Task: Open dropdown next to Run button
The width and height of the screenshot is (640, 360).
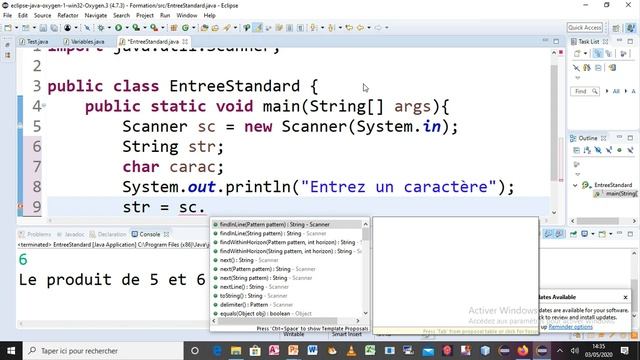Action: 127,28
